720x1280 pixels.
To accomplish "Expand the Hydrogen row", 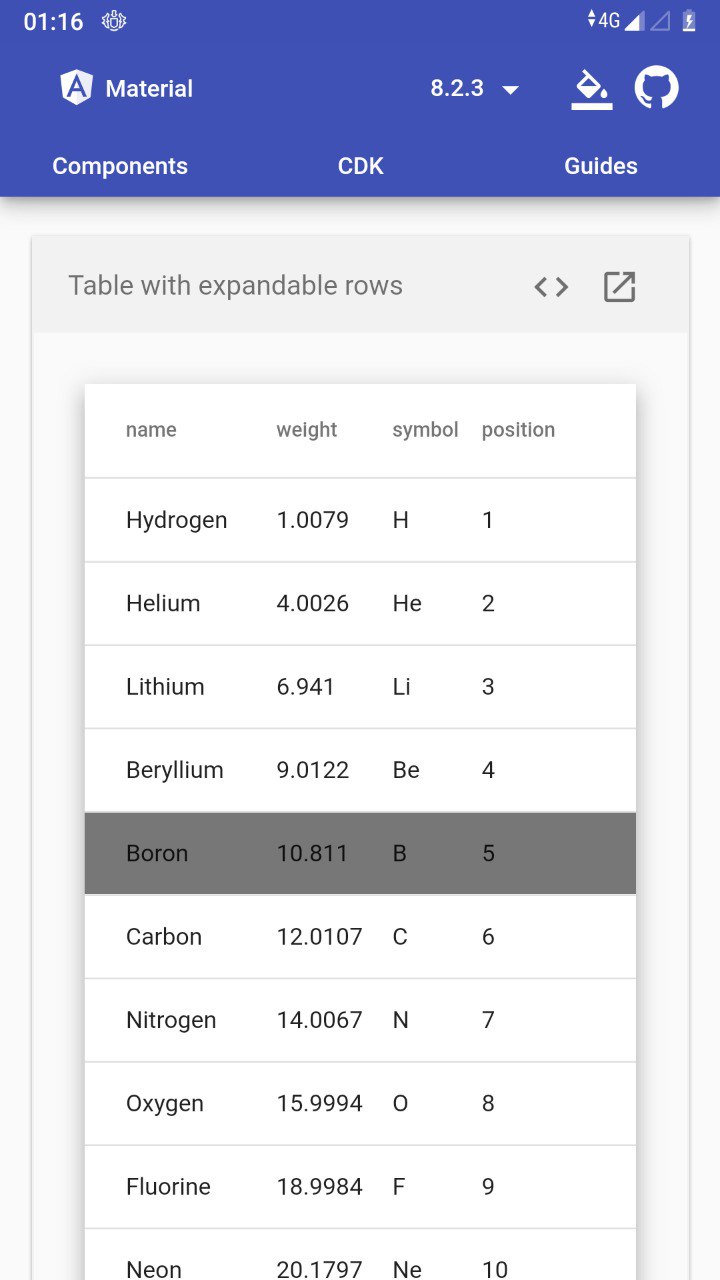I will 360,520.
